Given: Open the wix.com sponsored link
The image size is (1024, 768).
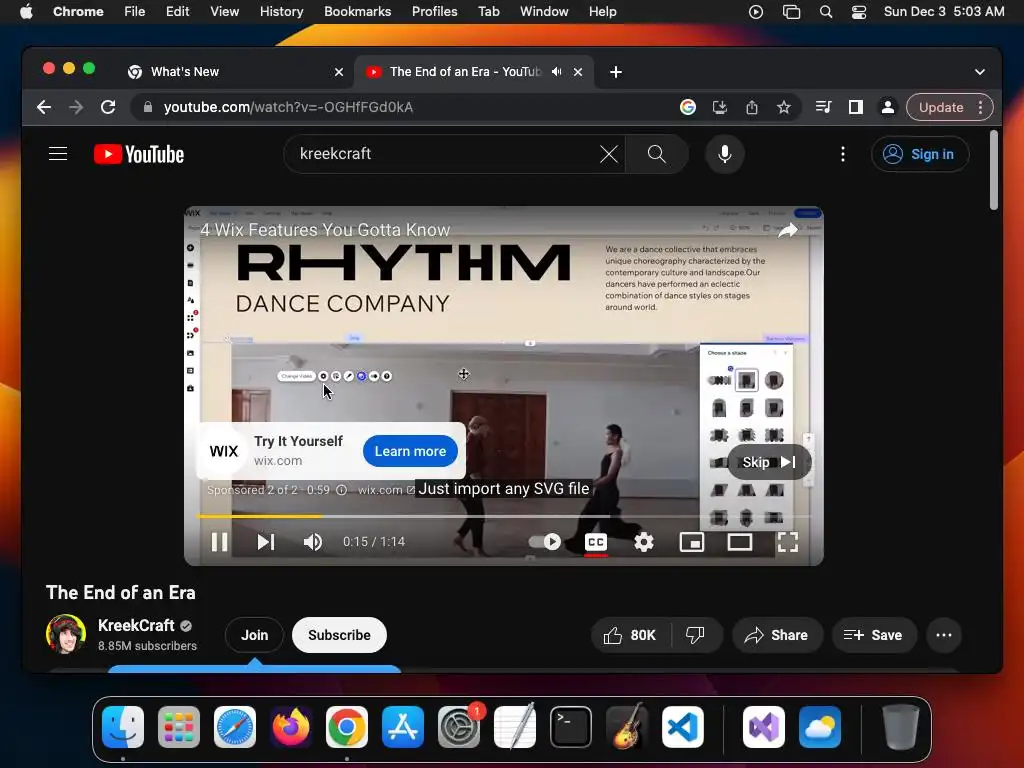Looking at the screenshot, I should click(385, 490).
